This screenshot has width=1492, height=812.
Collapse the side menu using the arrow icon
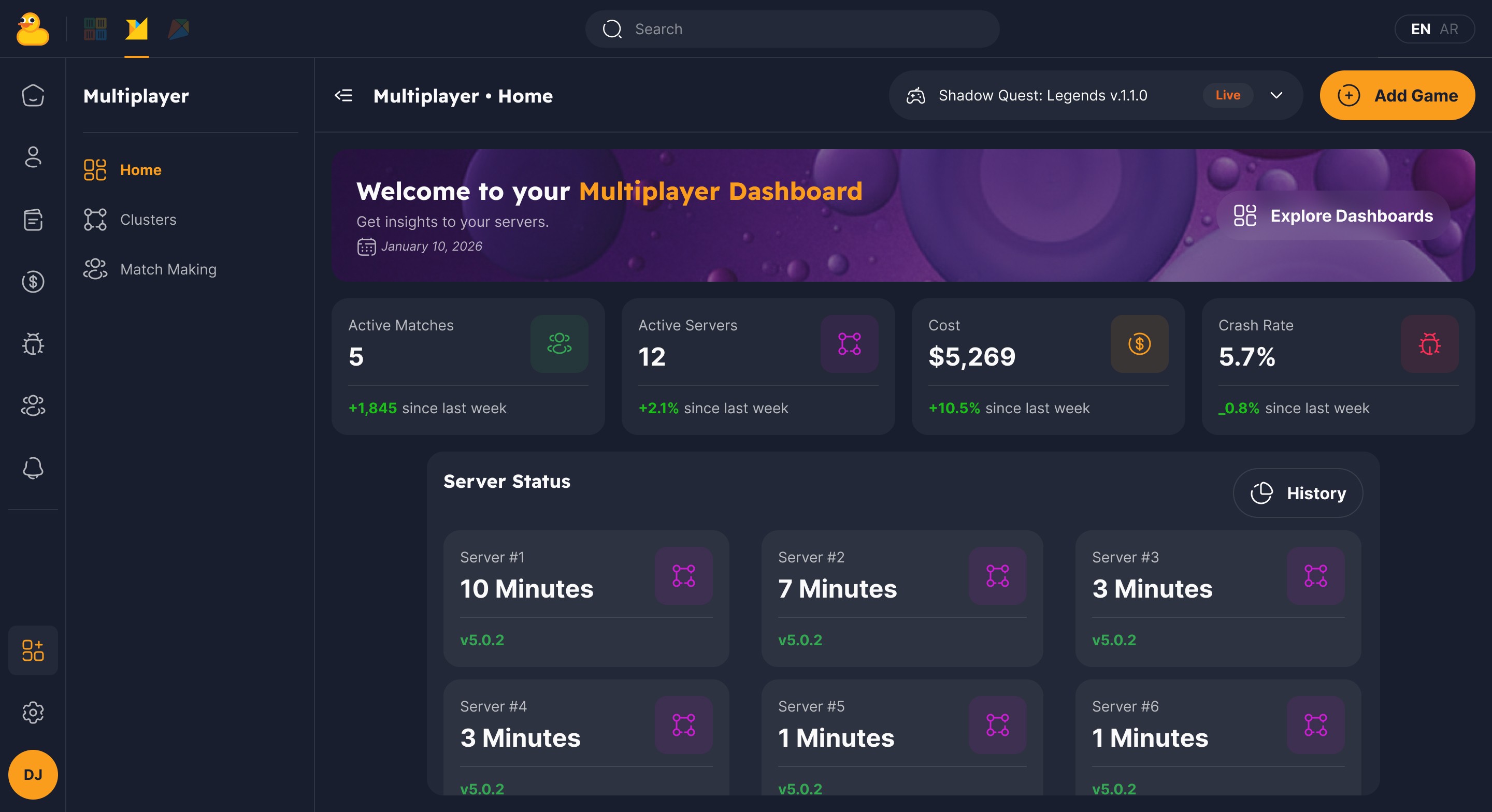click(x=343, y=96)
